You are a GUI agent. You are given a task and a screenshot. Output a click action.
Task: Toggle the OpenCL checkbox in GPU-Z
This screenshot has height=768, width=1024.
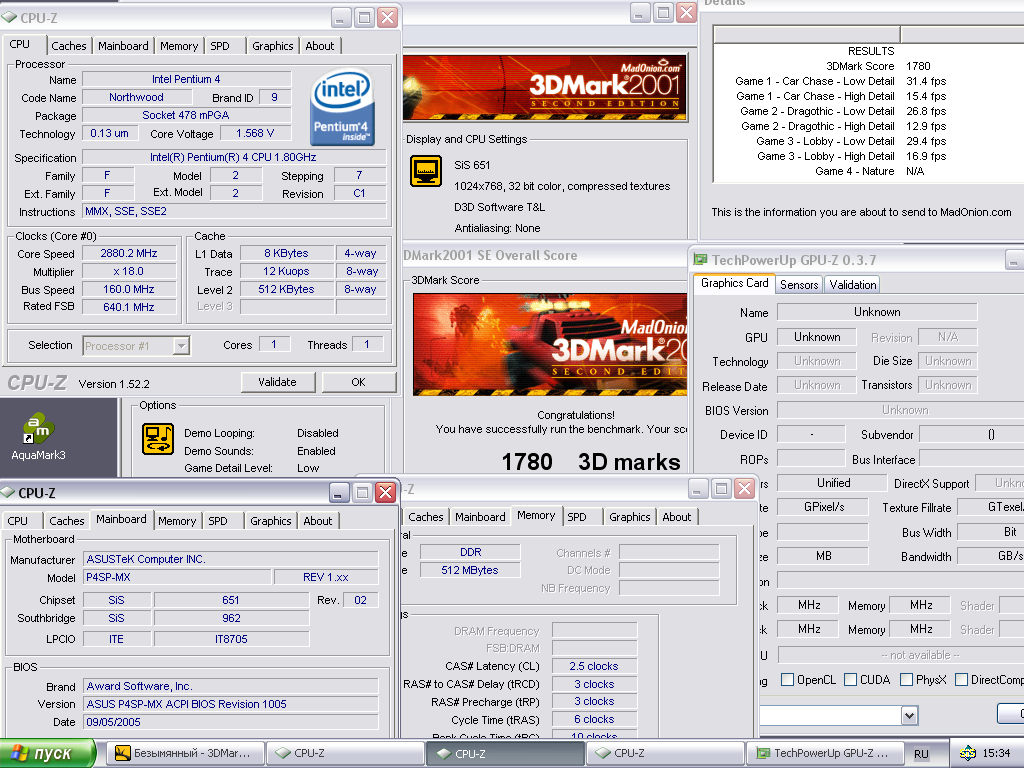click(788, 680)
